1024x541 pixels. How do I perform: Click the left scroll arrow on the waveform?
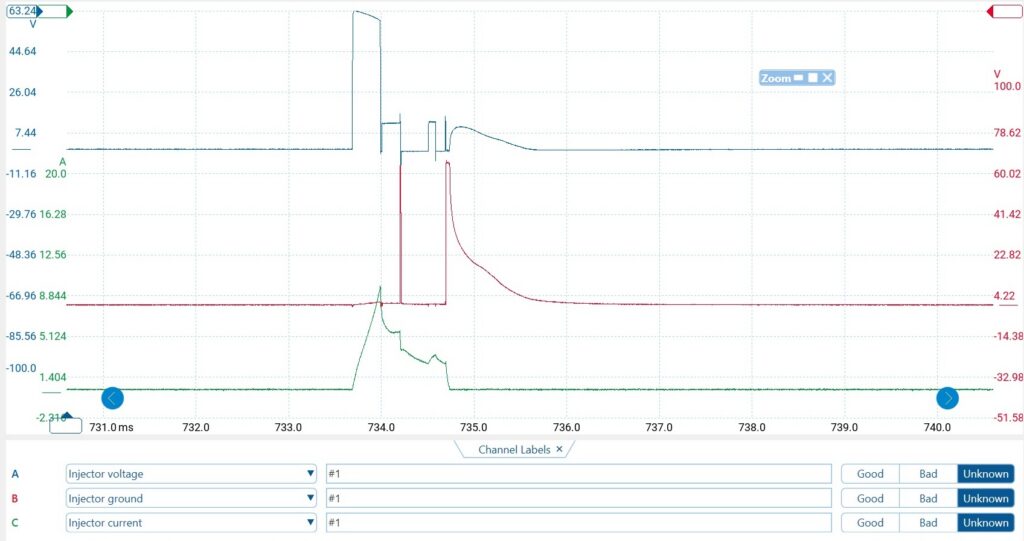(x=113, y=398)
